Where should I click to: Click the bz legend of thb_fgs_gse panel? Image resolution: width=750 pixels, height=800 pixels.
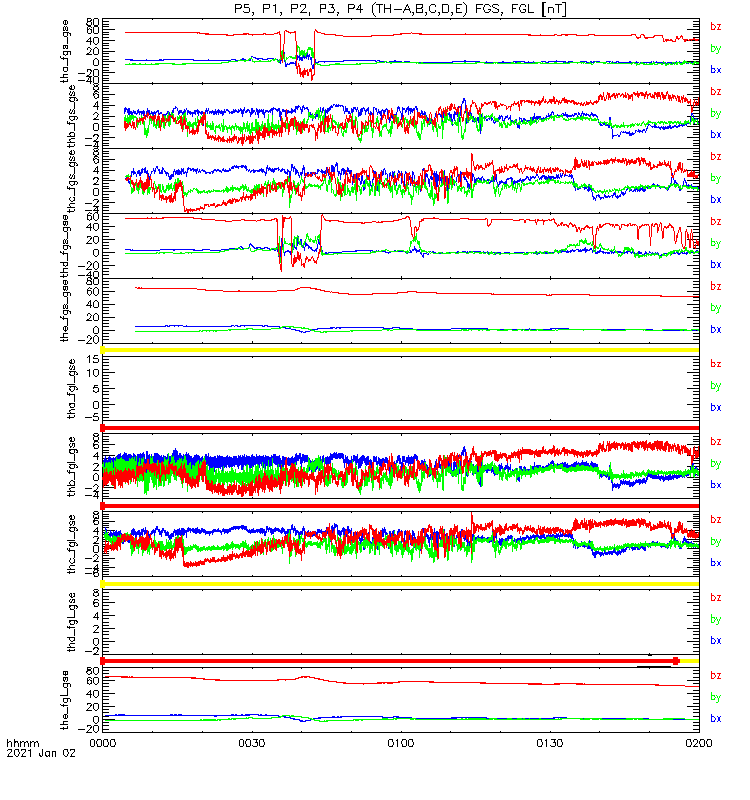point(716,91)
